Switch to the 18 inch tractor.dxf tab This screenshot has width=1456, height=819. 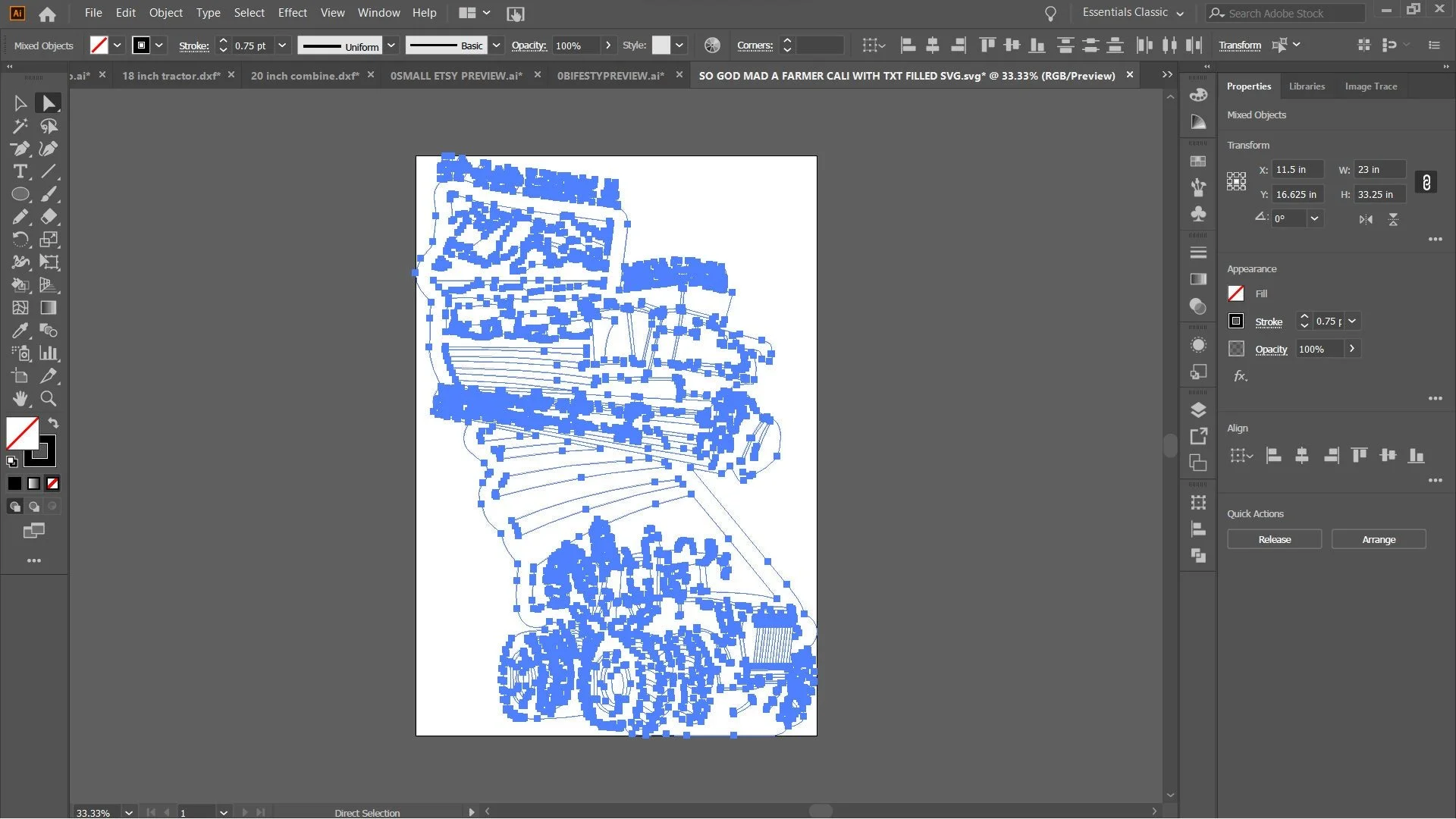171,76
